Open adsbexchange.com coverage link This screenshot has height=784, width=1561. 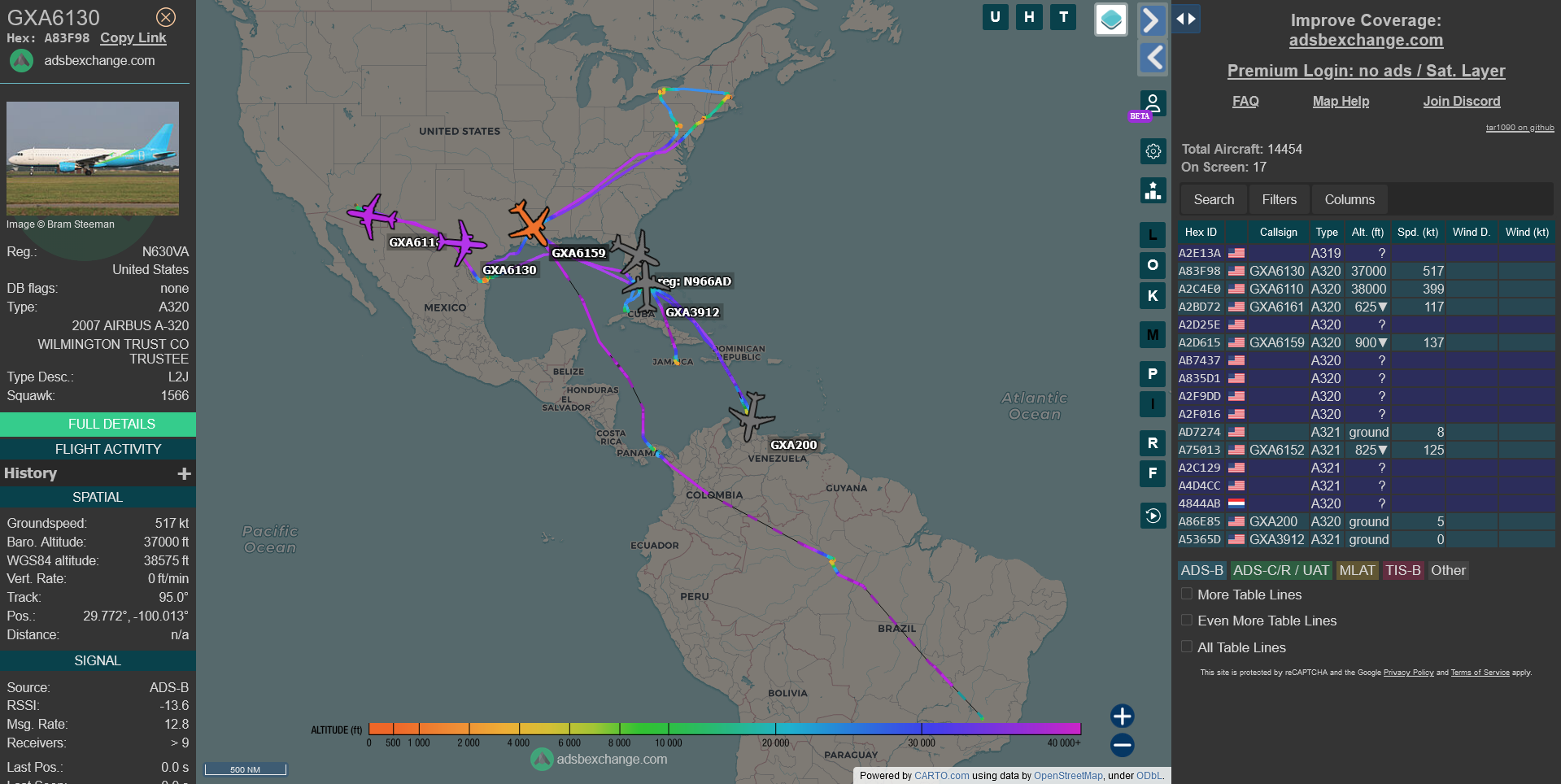click(1366, 40)
